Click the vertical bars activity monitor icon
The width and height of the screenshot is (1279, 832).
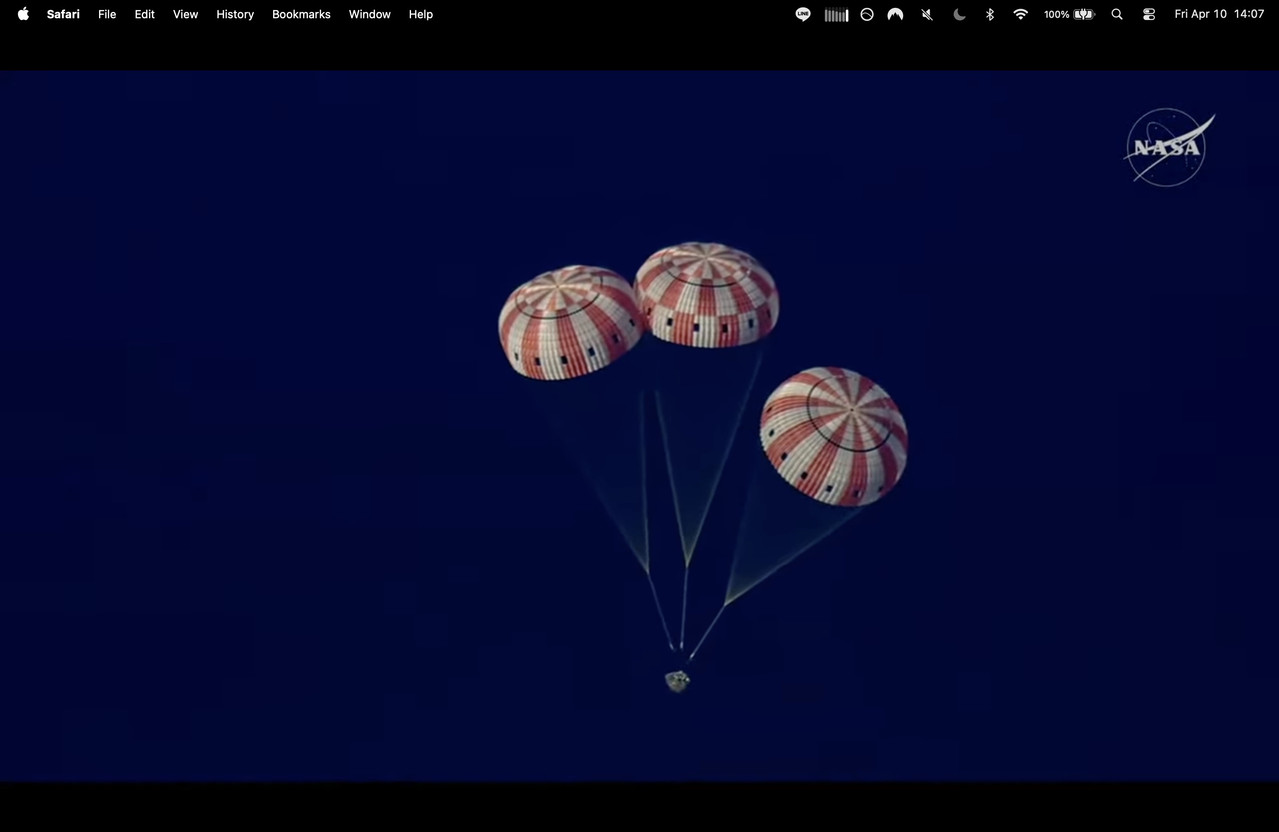pyautogui.click(x=836, y=14)
